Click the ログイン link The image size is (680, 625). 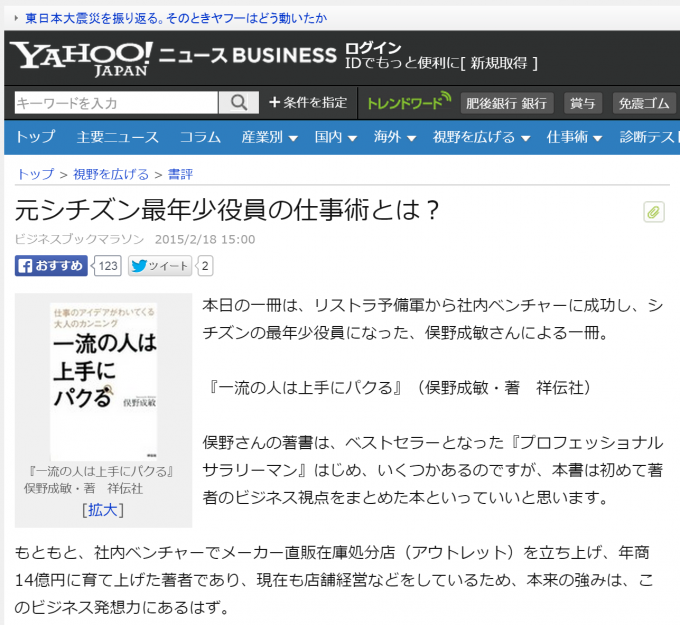click(x=373, y=48)
